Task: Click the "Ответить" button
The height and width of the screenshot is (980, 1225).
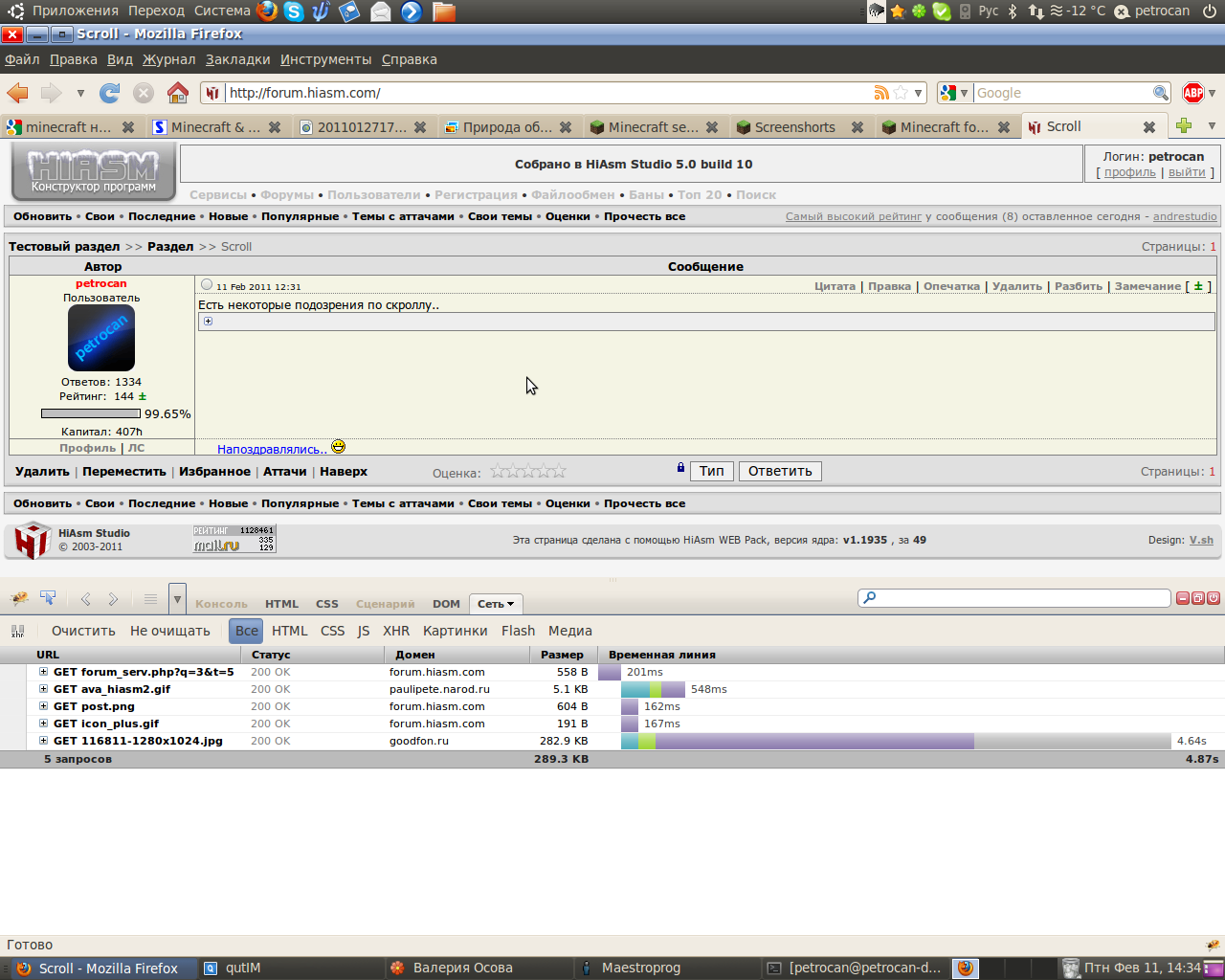Action: coord(779,471)
